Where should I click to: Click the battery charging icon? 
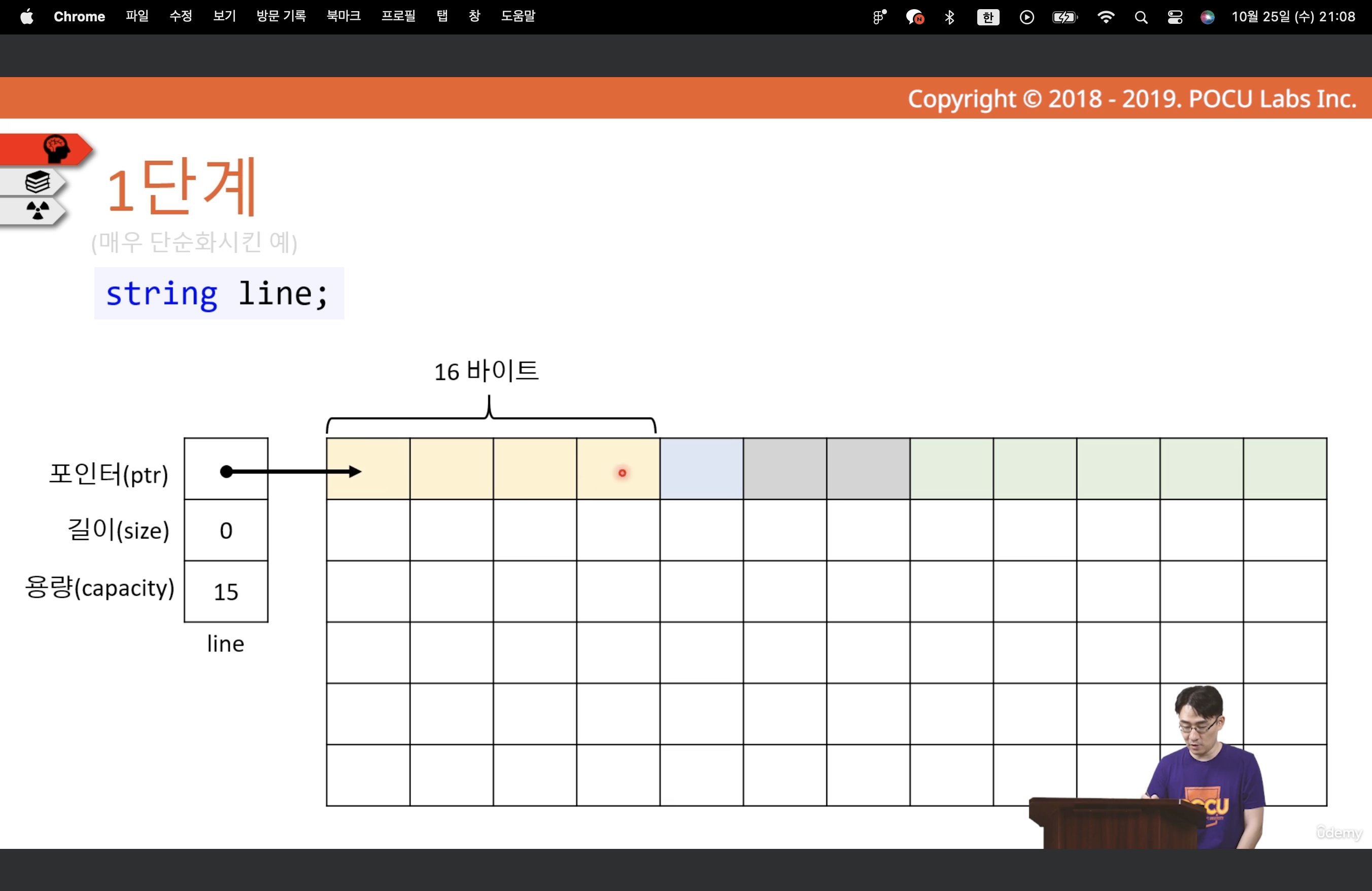pyautogui.click(x=1064, y=17)
